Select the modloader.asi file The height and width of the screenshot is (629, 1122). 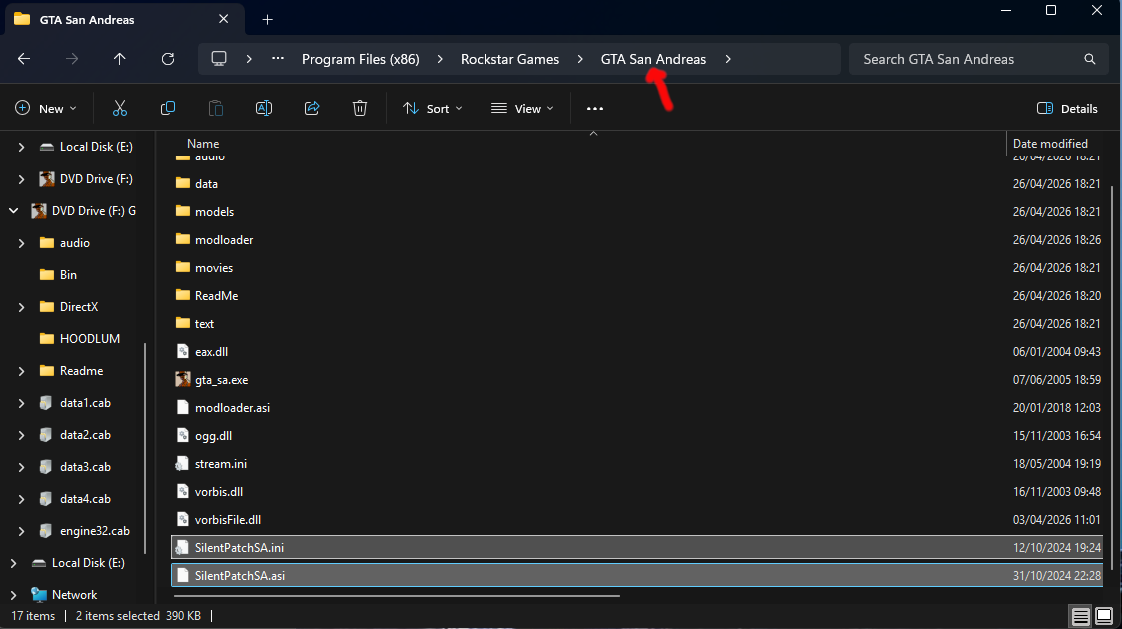point(637,407)
